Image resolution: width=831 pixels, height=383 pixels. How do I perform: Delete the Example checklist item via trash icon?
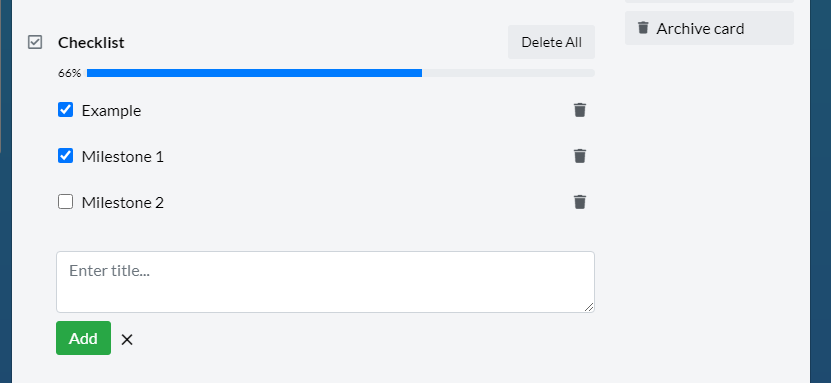coord(580,110)
